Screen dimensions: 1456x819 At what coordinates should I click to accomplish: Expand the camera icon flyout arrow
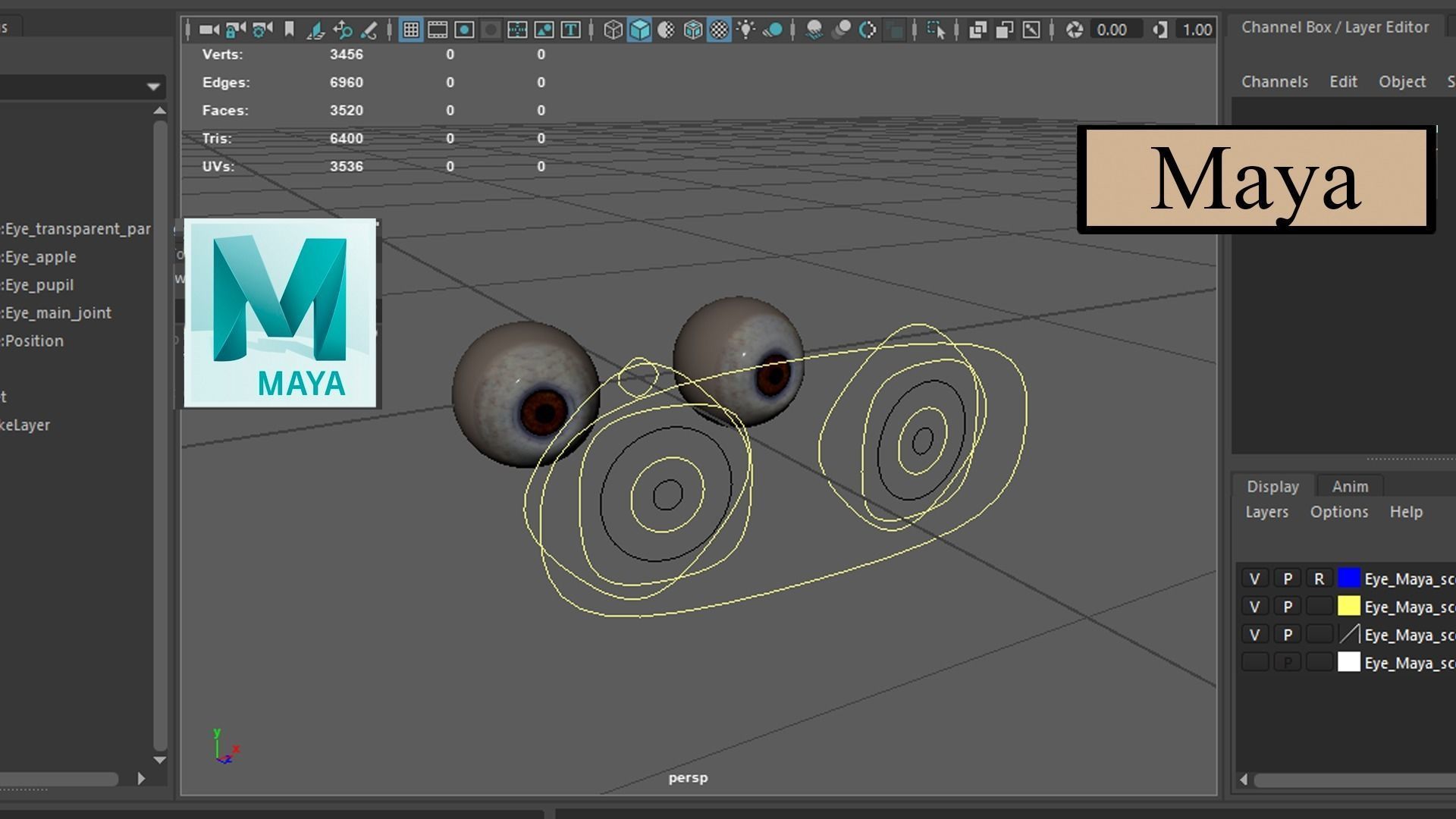point(218,29)
